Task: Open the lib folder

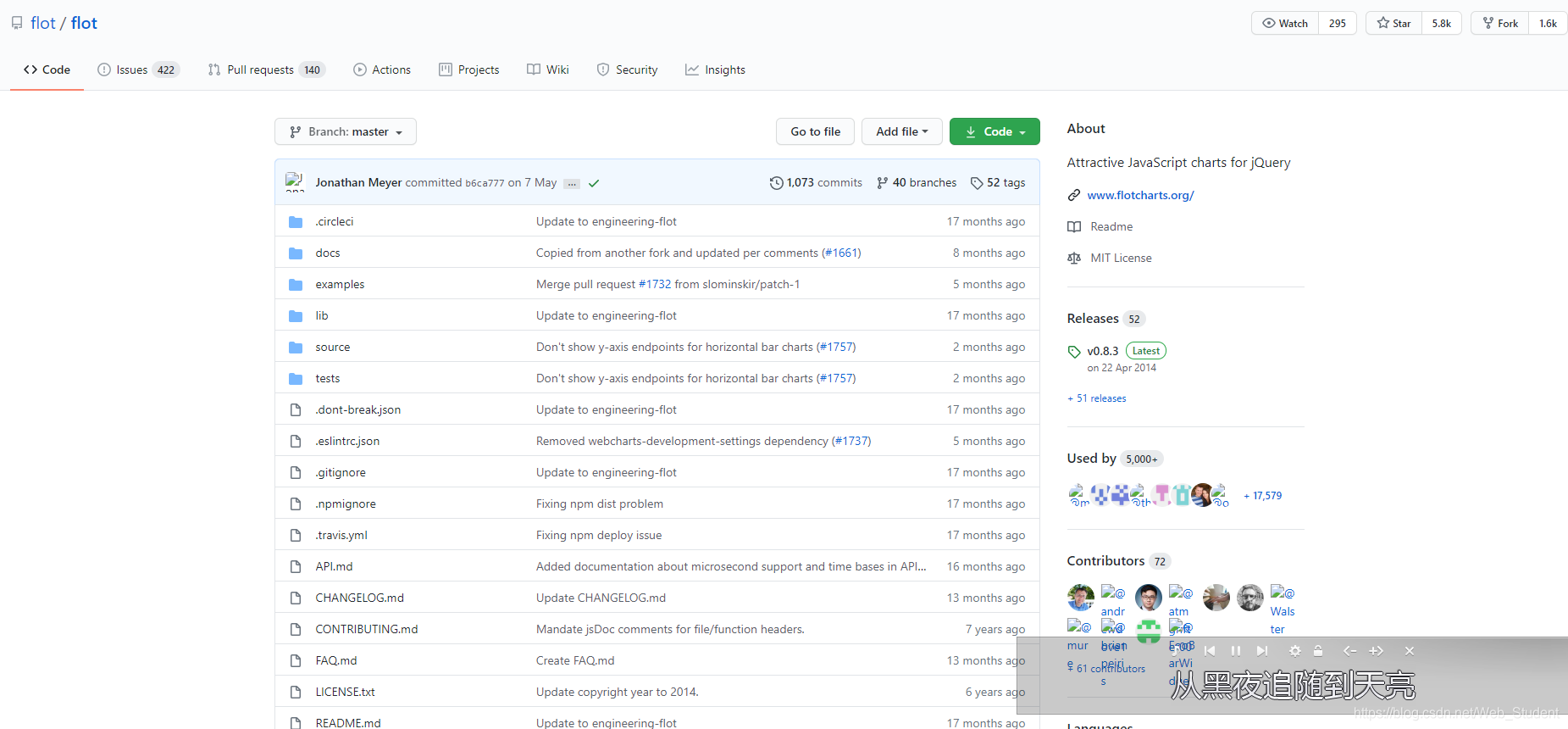Action: (x=322, y=315)
